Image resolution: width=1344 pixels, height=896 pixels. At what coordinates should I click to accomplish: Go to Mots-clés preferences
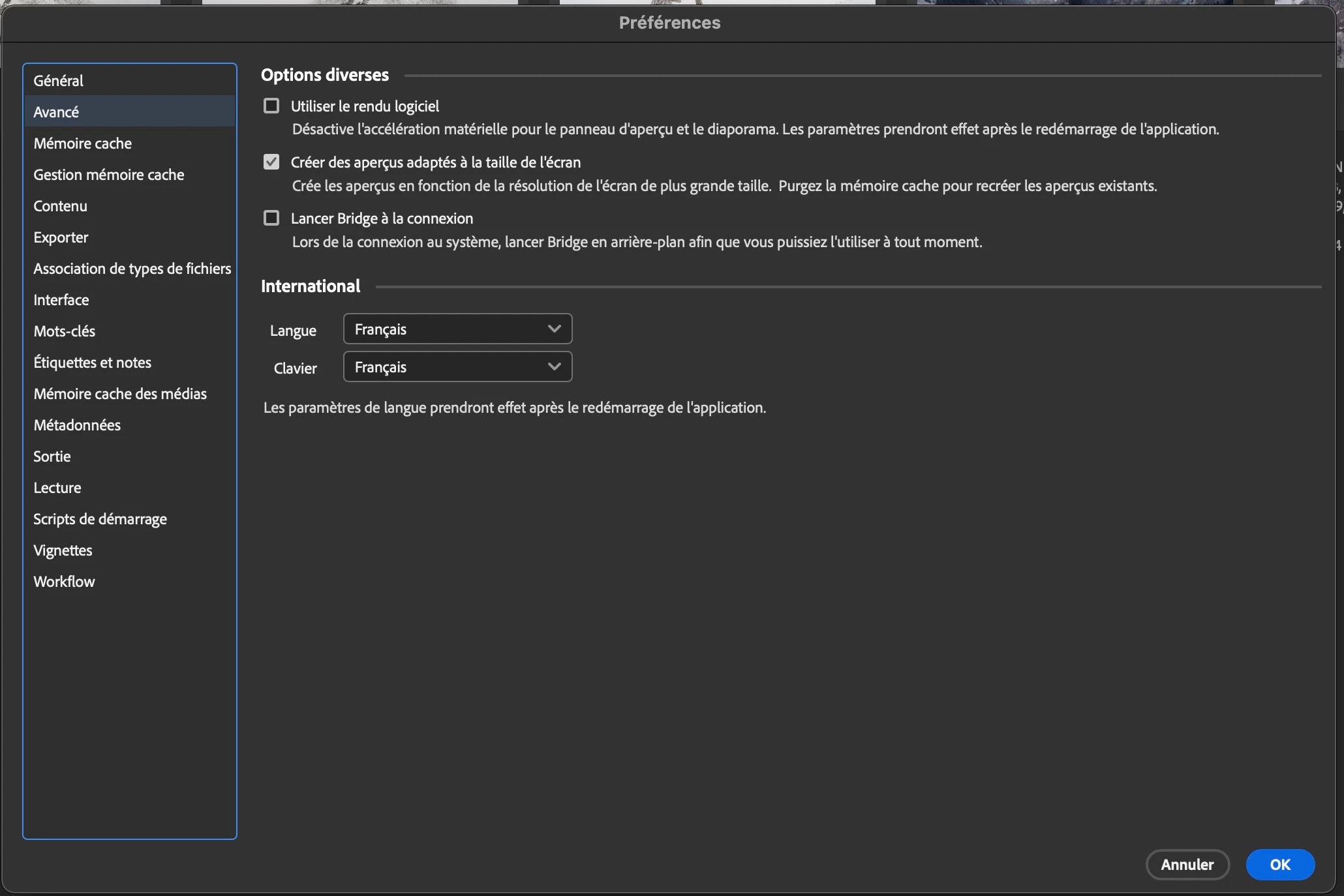tap(65, 331)
